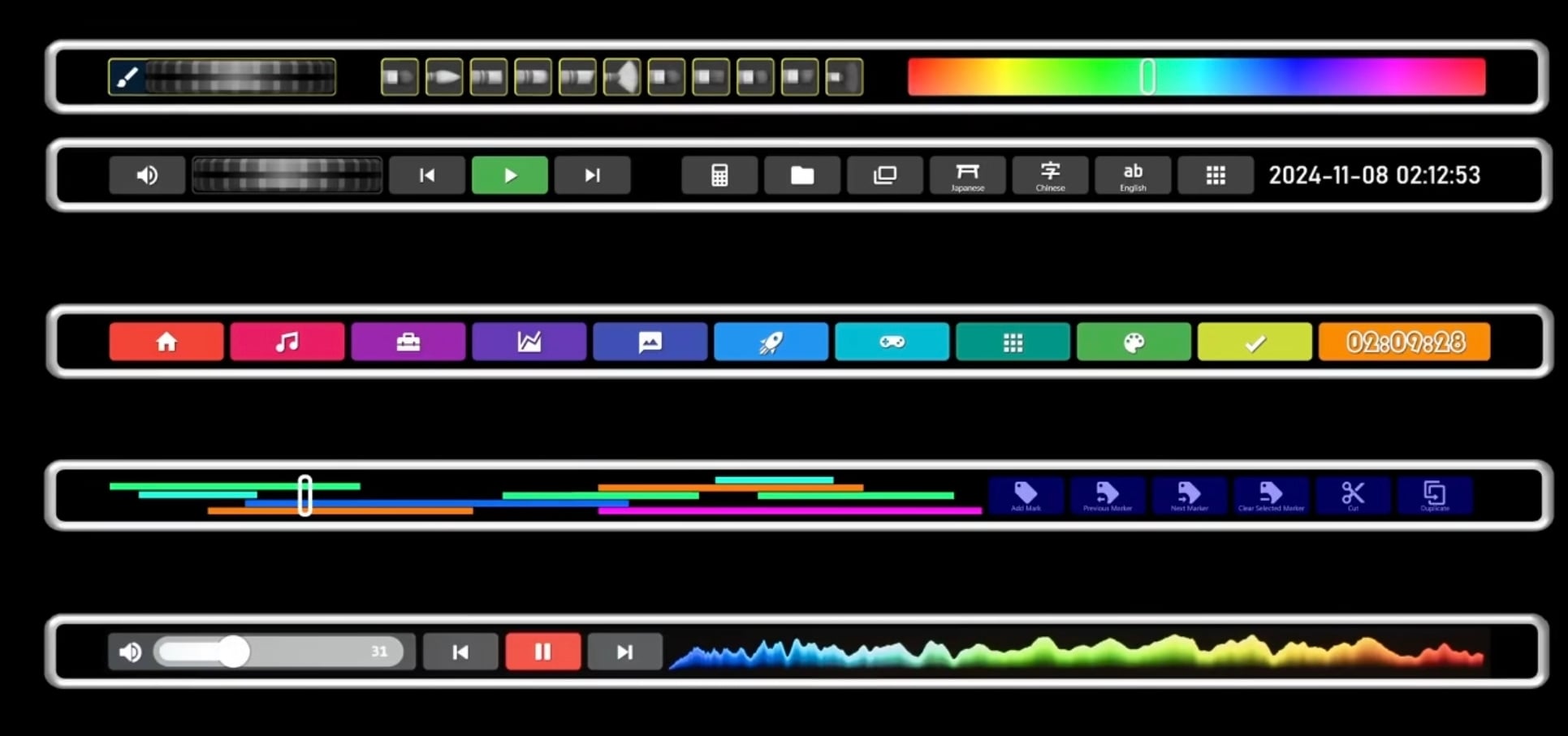The height and width of the screenshot is (736, 1568).
Task: Open the red Home button
Action: point(166,342)
